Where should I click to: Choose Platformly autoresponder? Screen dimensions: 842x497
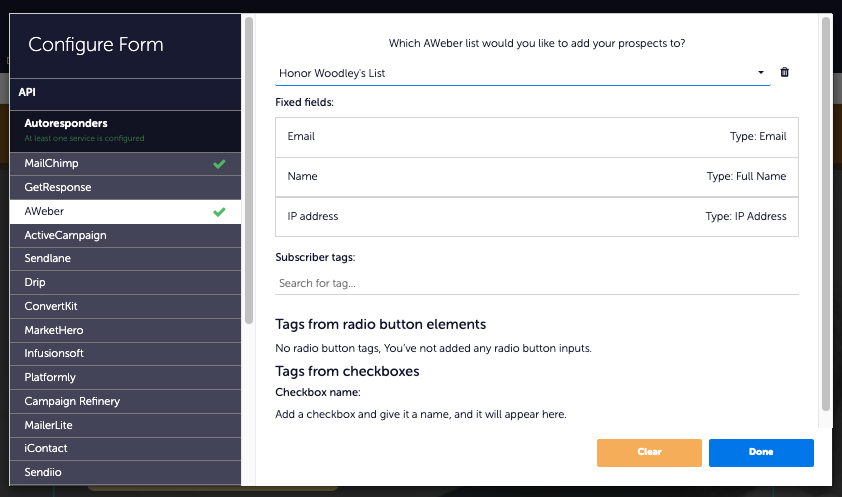(50, 378)
